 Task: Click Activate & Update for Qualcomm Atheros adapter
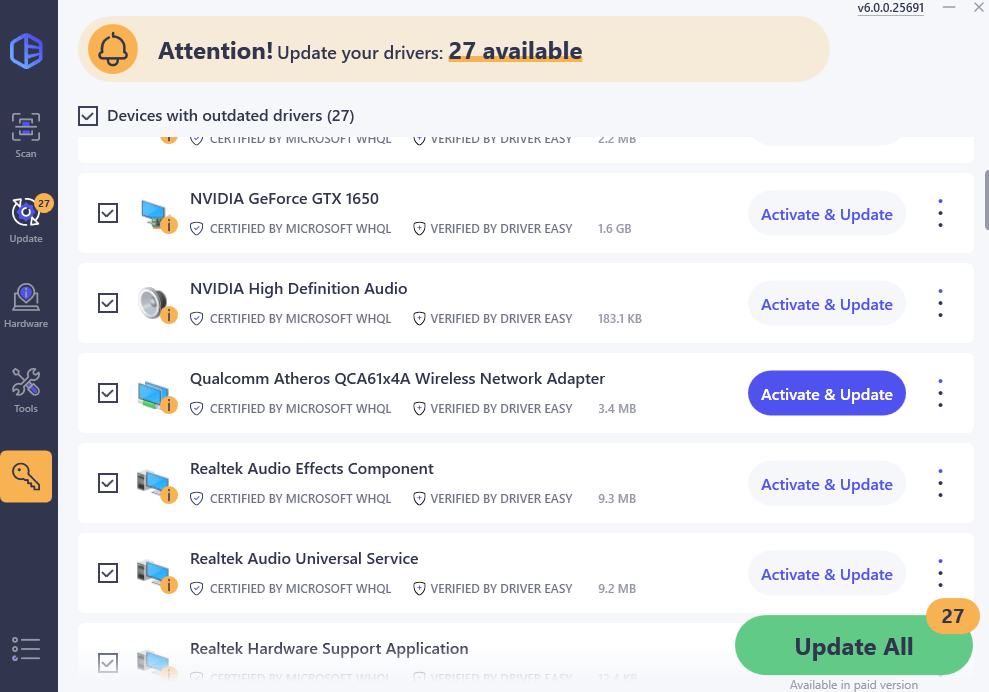826,394
